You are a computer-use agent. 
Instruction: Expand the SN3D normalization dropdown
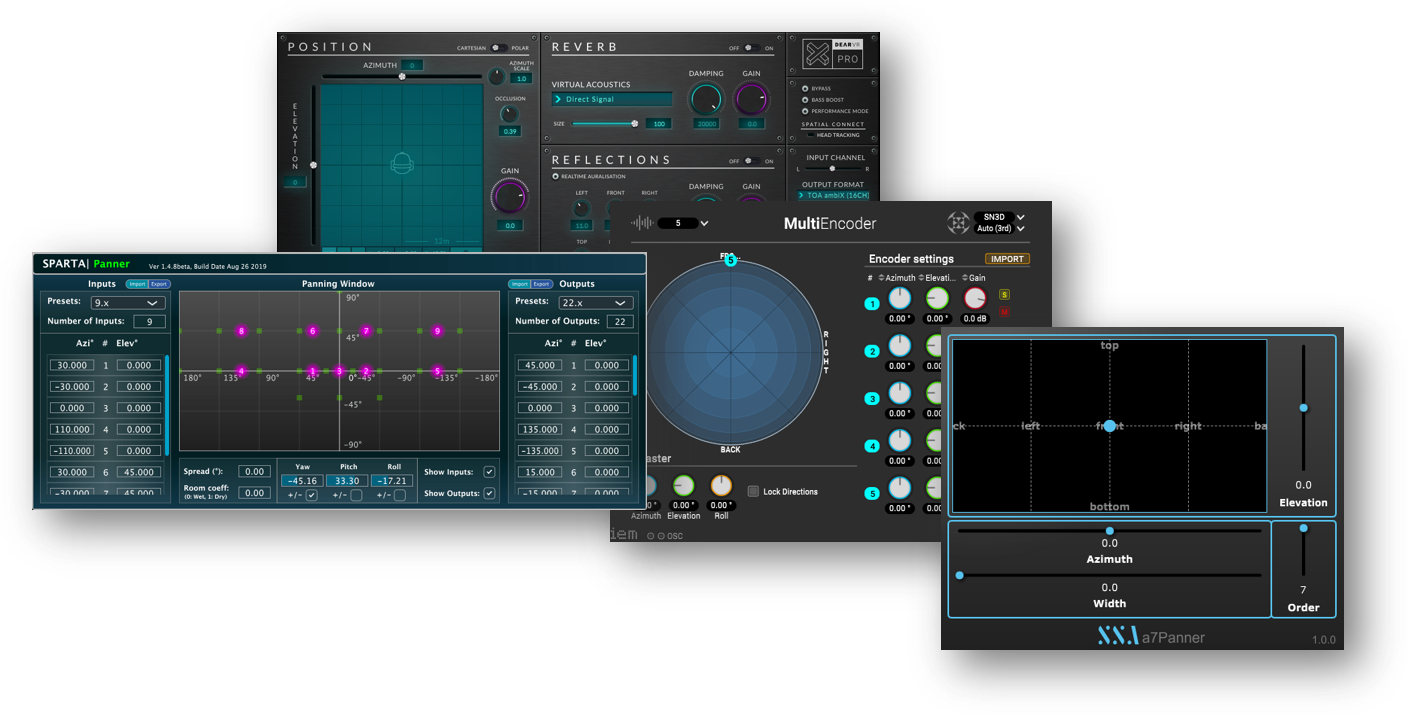pos(1002,217)
